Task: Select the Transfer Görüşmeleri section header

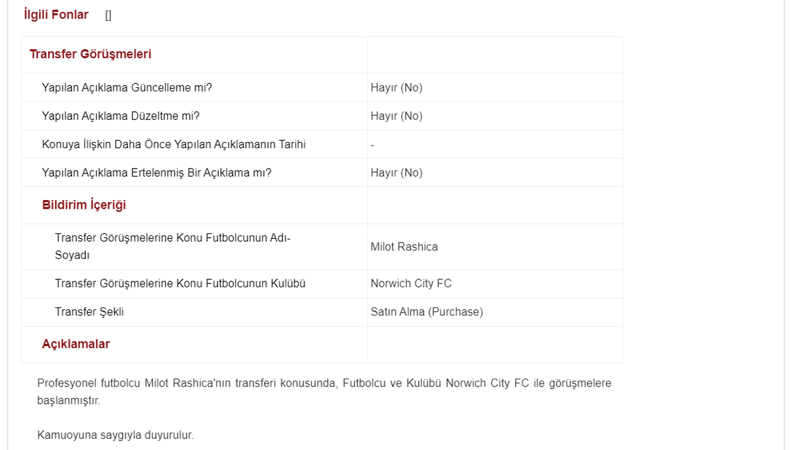Action: (x=90, y=54)
